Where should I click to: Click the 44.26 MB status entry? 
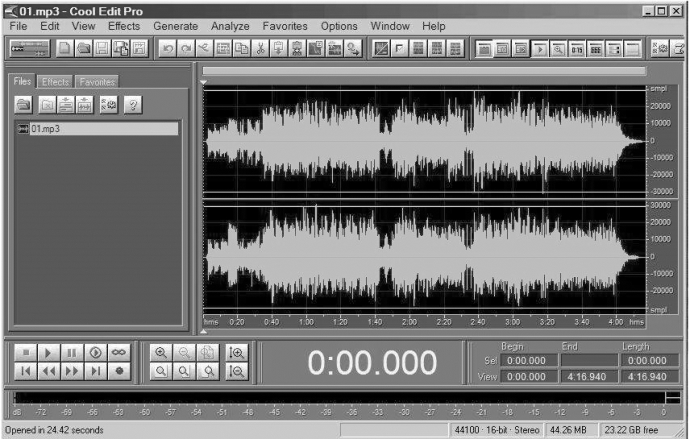pos(571,430)
